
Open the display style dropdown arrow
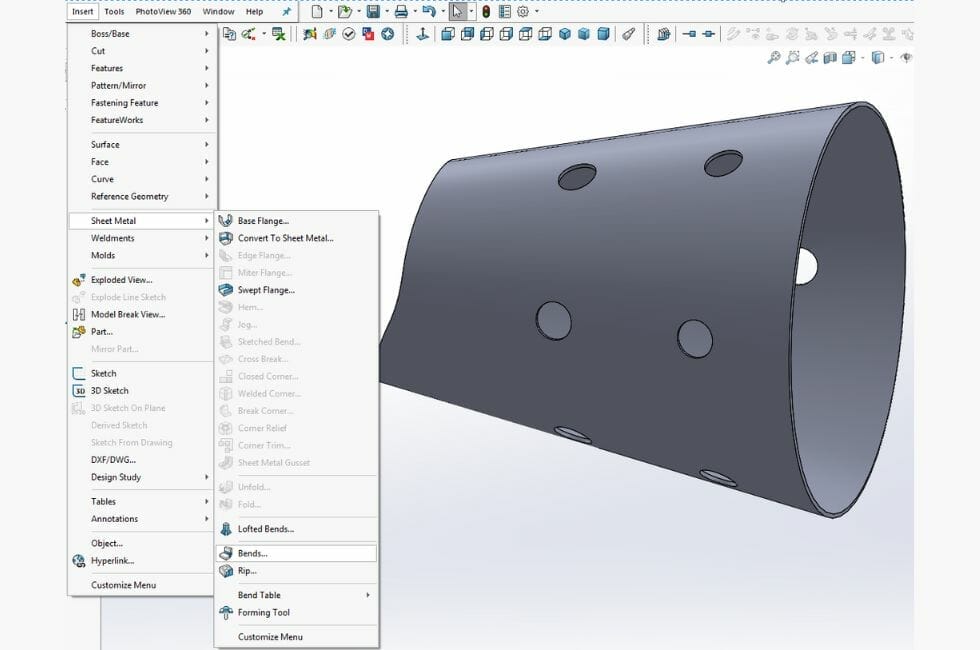891,57
